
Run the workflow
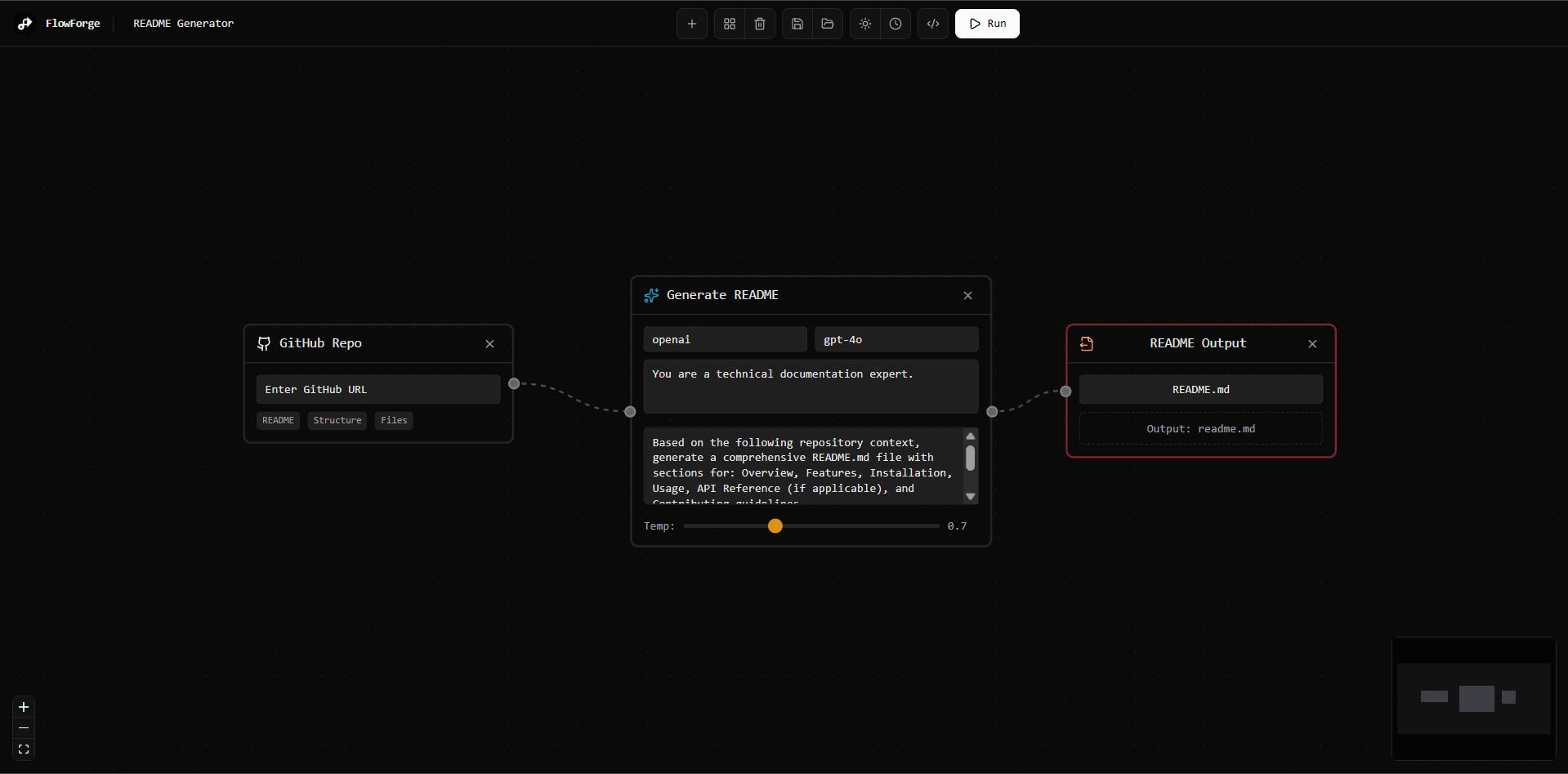[x=987, y=24]
